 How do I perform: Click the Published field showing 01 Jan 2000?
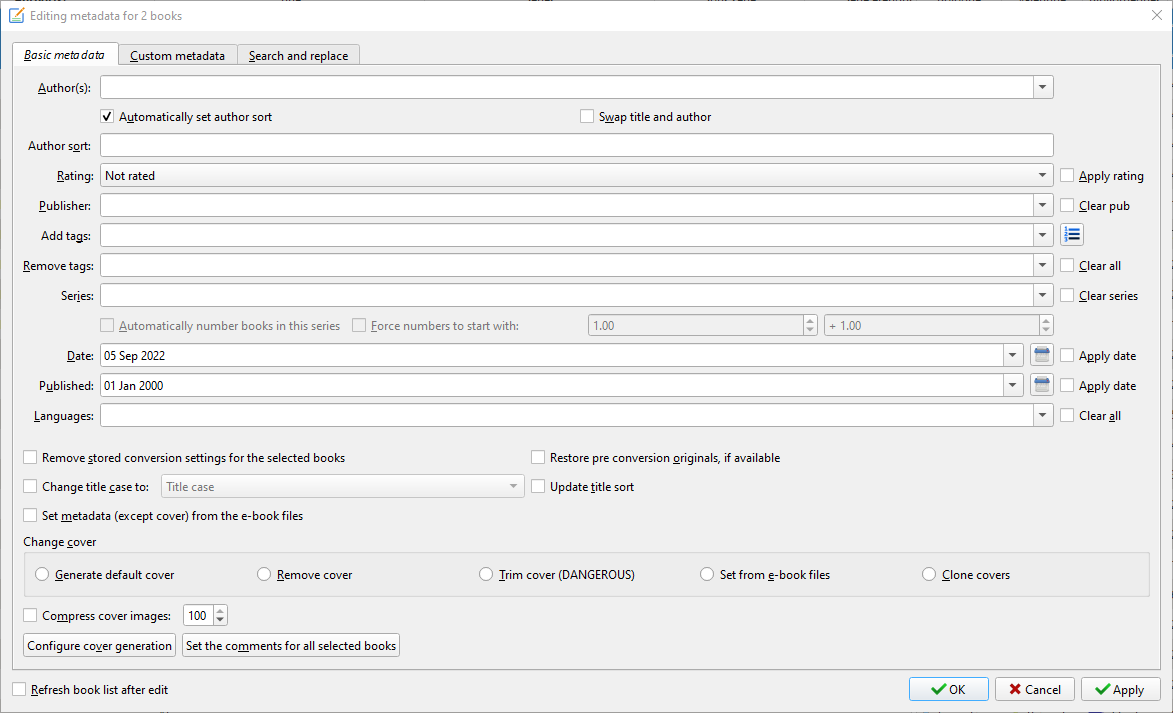coord(552,385)
